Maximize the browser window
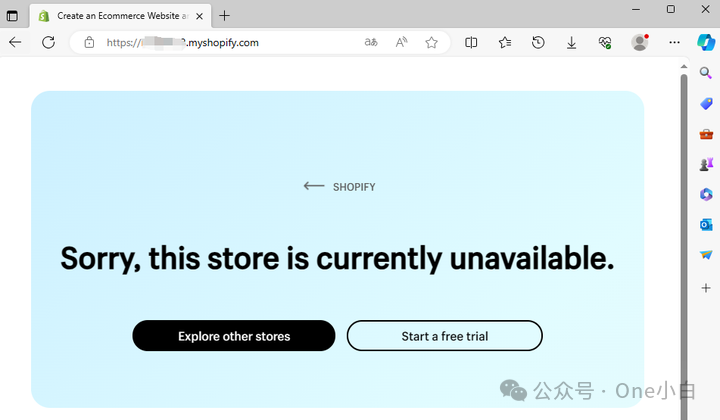 point(671,10)
